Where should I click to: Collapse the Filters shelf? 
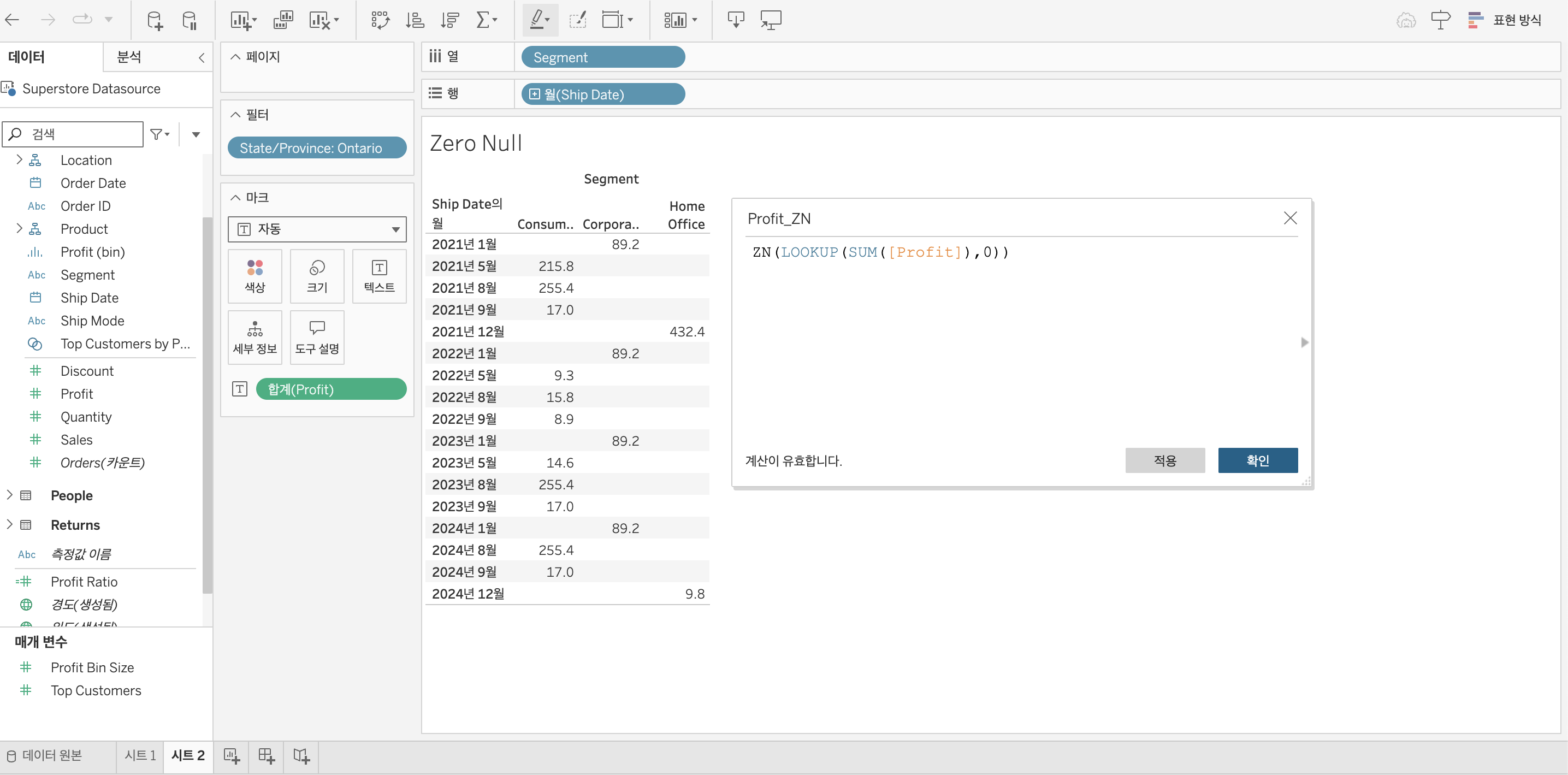pos(235,115)
